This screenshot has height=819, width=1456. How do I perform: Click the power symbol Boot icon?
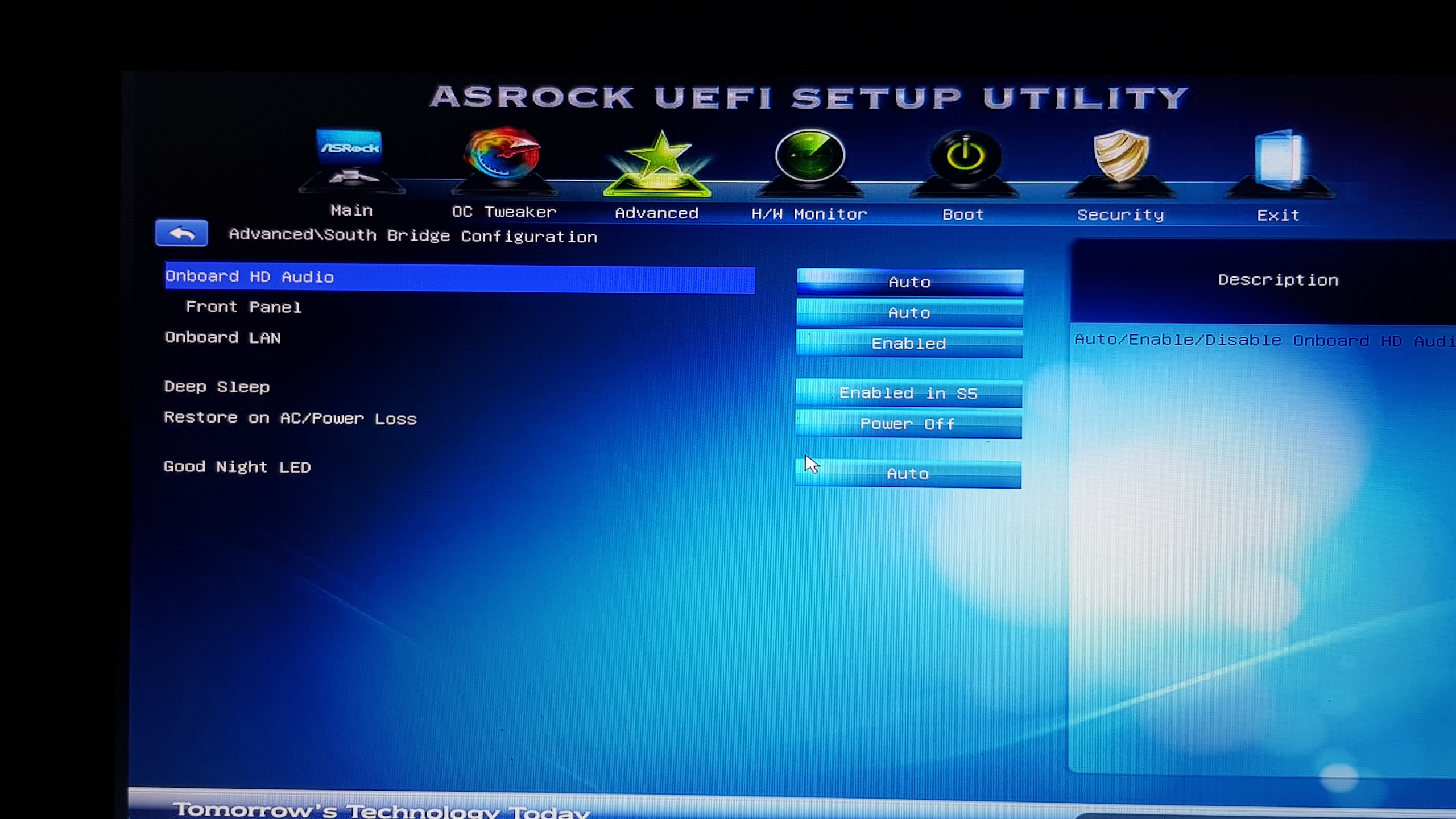tap(965, 163)
